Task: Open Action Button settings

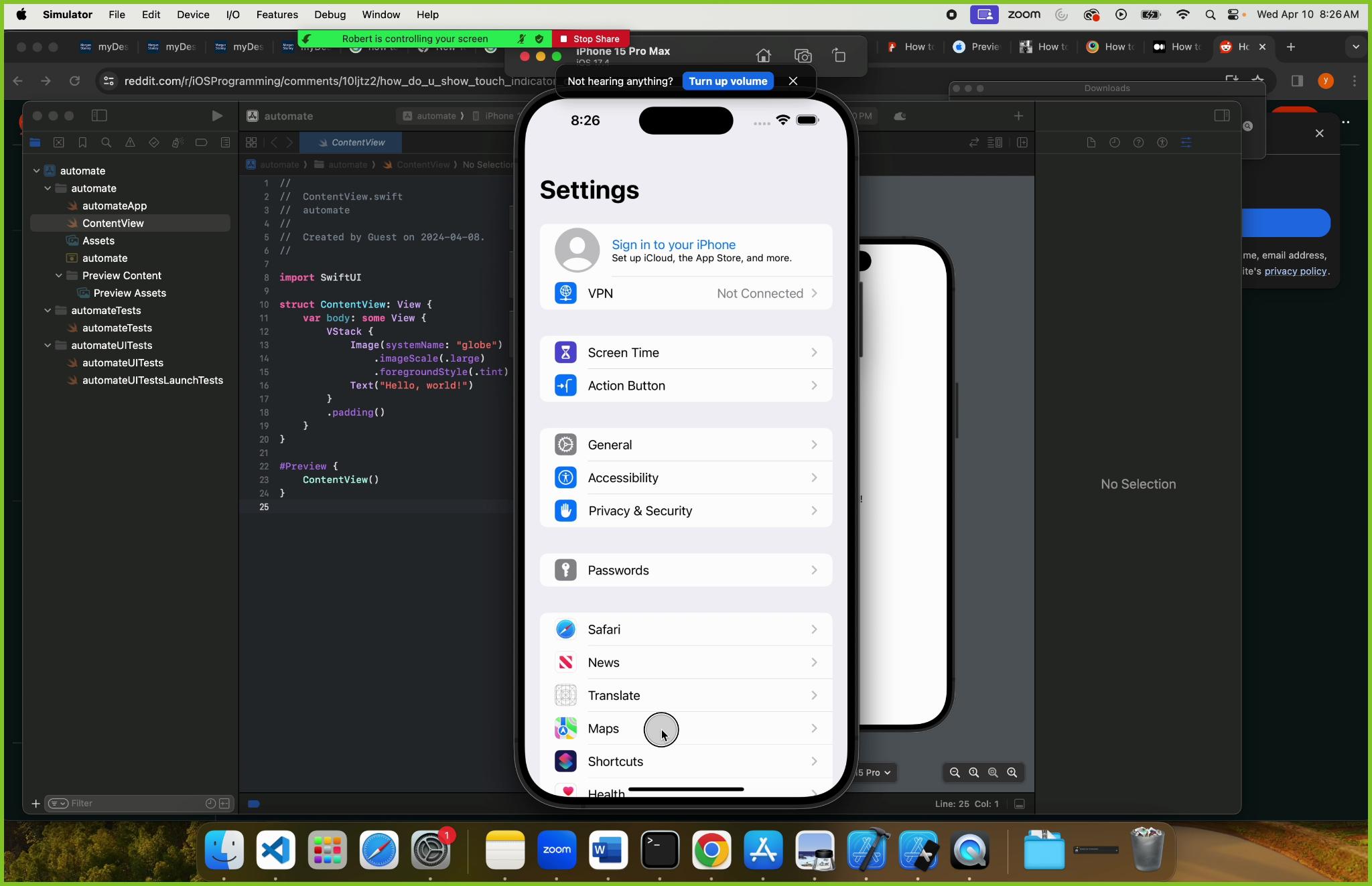Action: point(686,385)
